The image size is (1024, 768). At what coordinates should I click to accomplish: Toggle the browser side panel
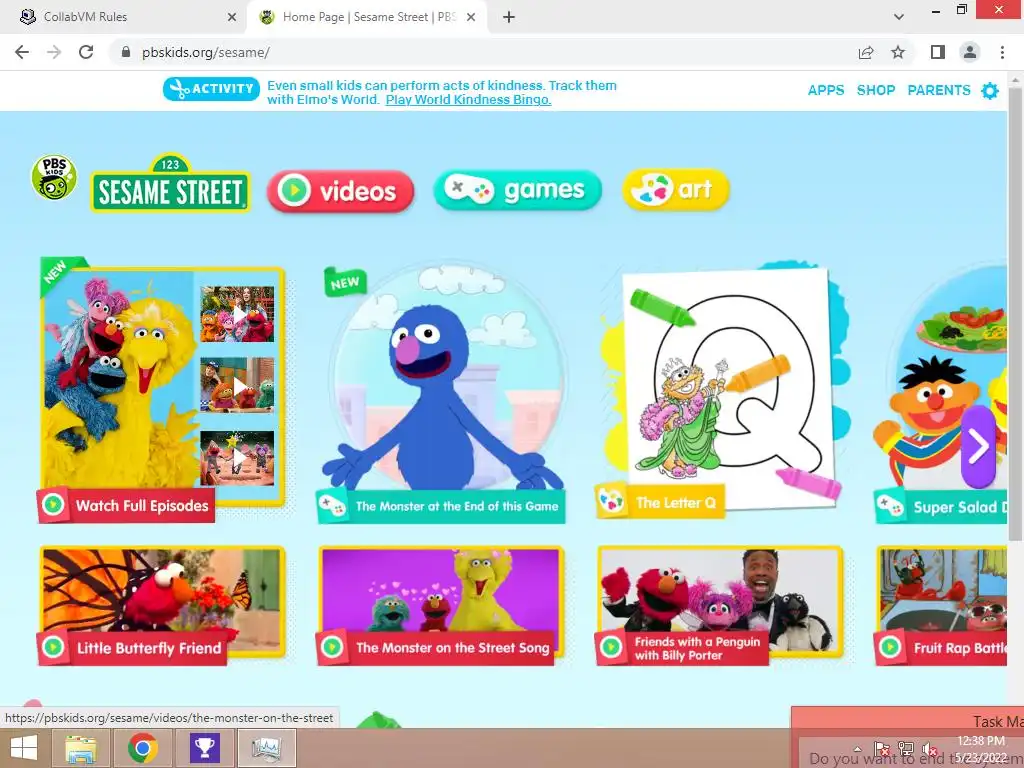click(x=938, y=52)
